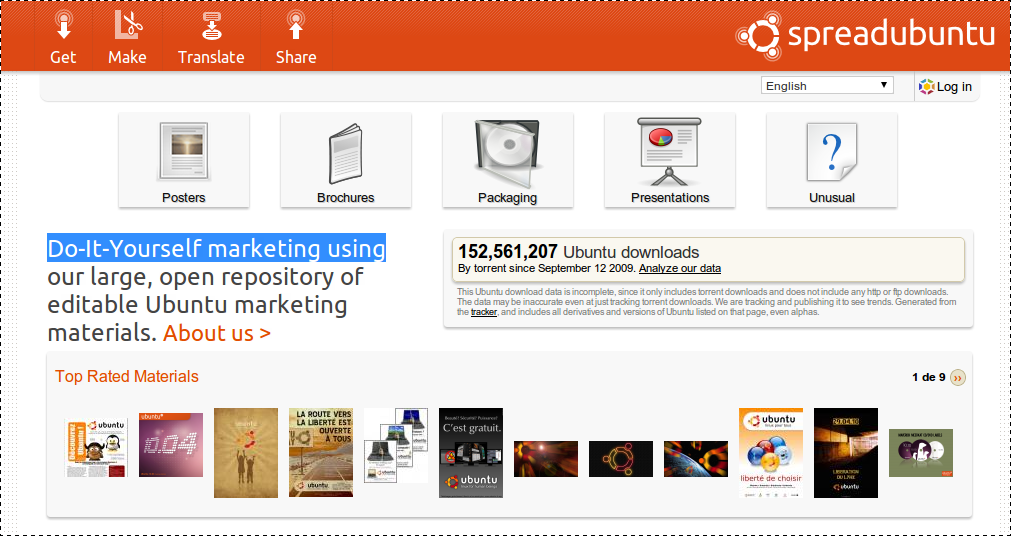The width and height of the screenshot is (1011, 536).
Task: Click the Unusual question mark icon
Action: pyautogui.click(x=832, y=152)
